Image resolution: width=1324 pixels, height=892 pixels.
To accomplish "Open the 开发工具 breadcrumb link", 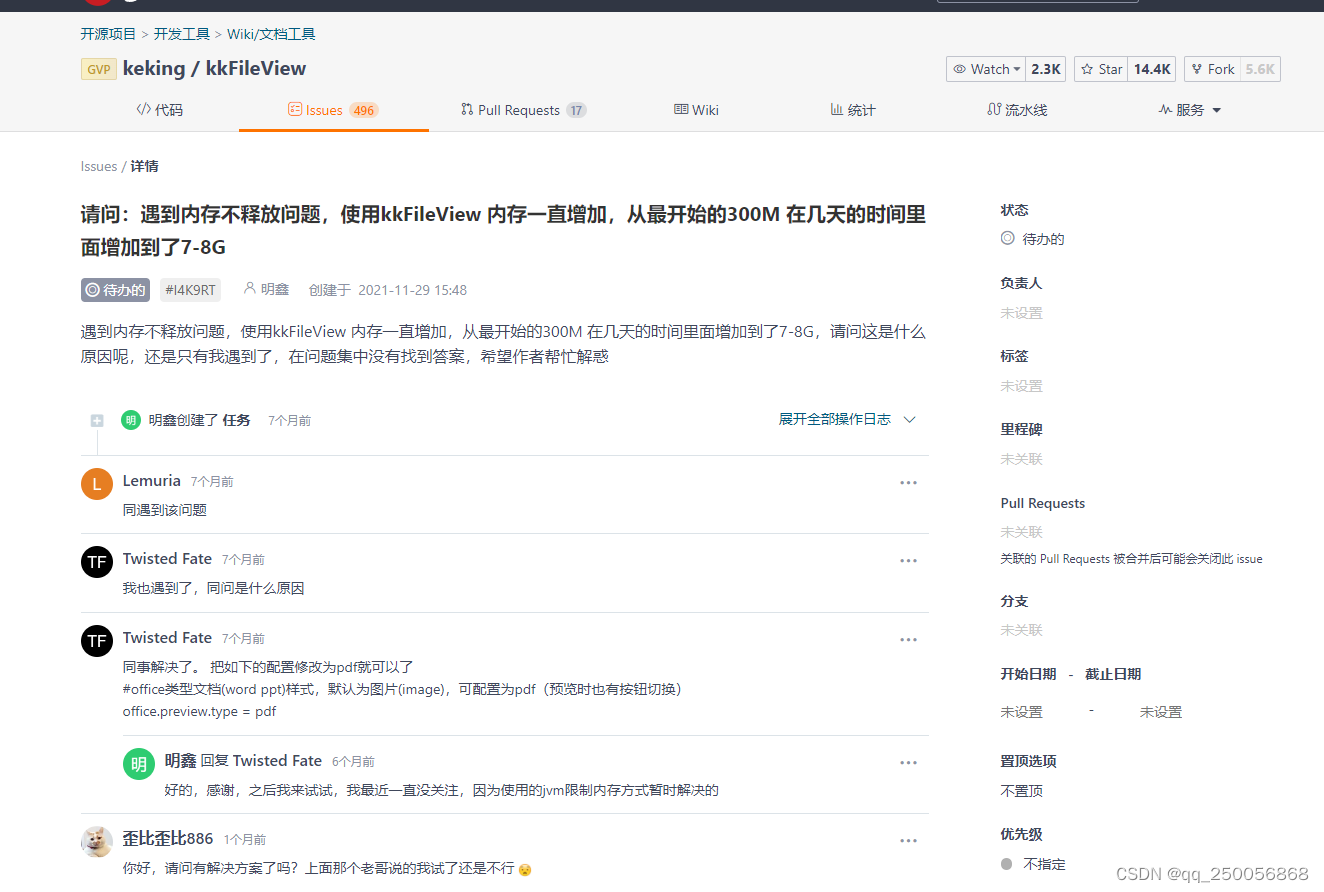I will tap(182, 34).
